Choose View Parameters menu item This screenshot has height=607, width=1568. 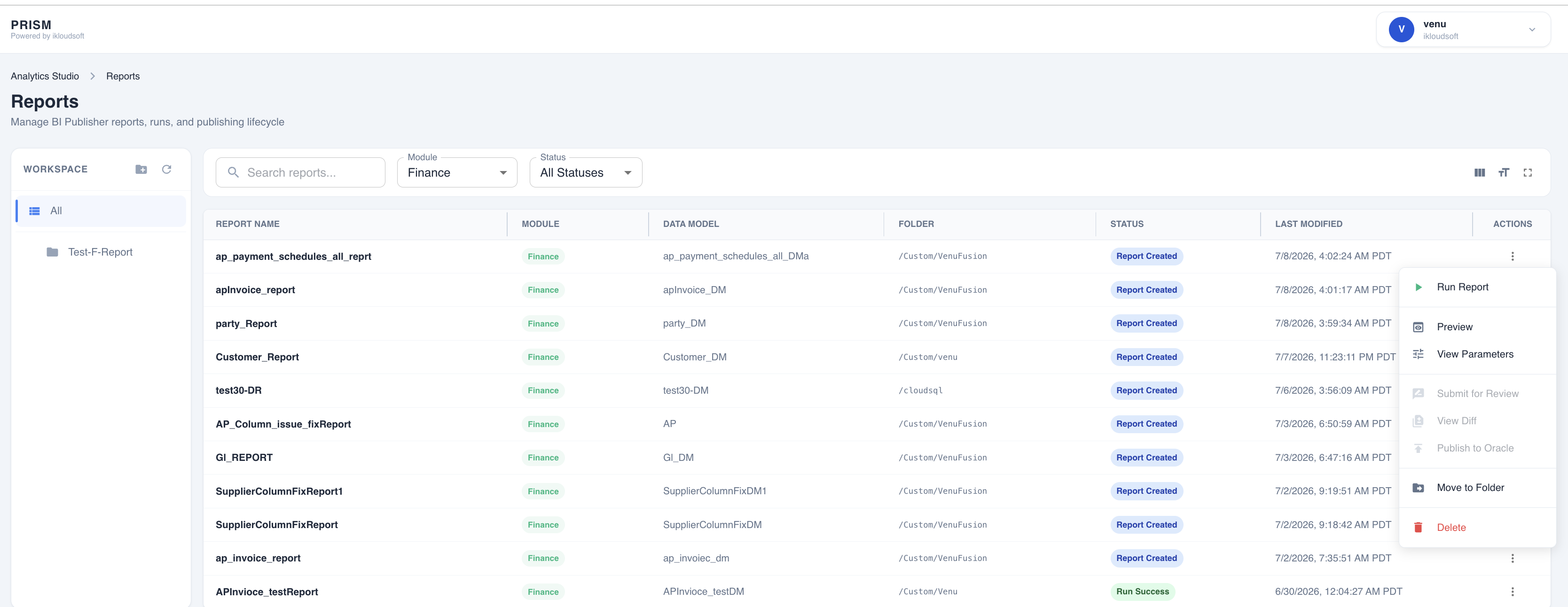pyautogui.click(x=1477, y=354)
